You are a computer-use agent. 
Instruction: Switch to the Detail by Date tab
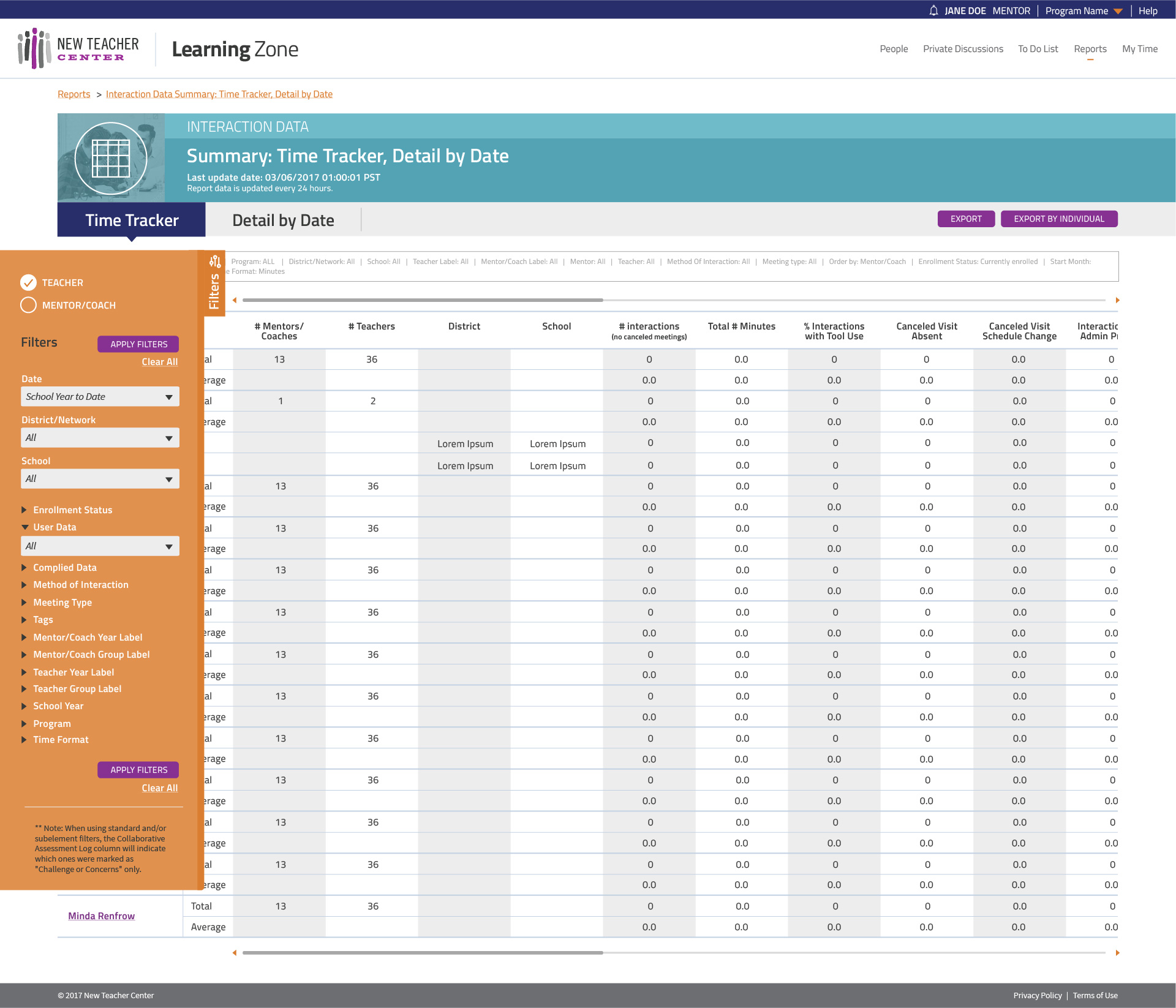[283, 220]
